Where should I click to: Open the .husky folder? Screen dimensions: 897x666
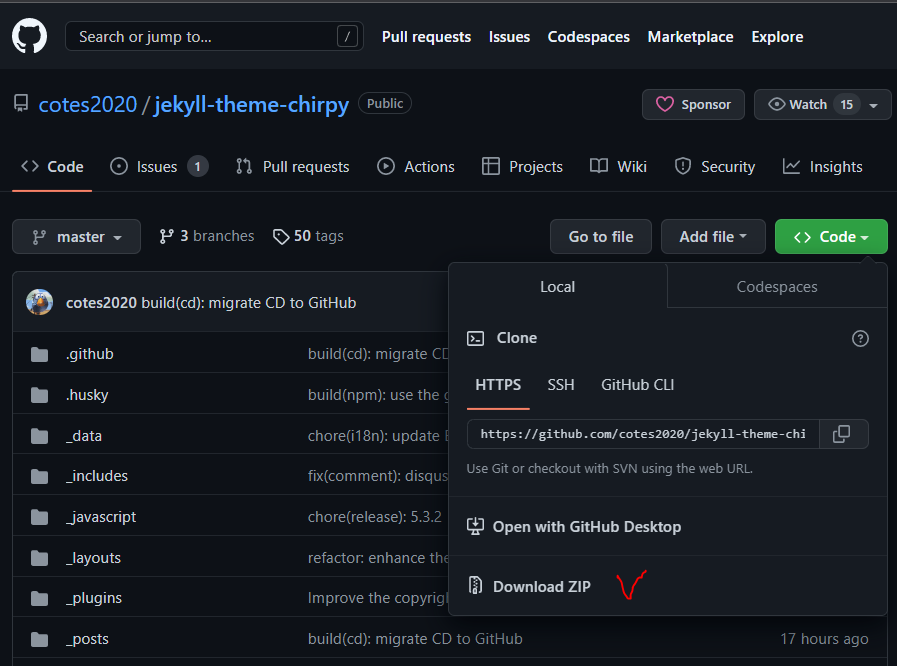pyautogui.click(x=87, y=395)
